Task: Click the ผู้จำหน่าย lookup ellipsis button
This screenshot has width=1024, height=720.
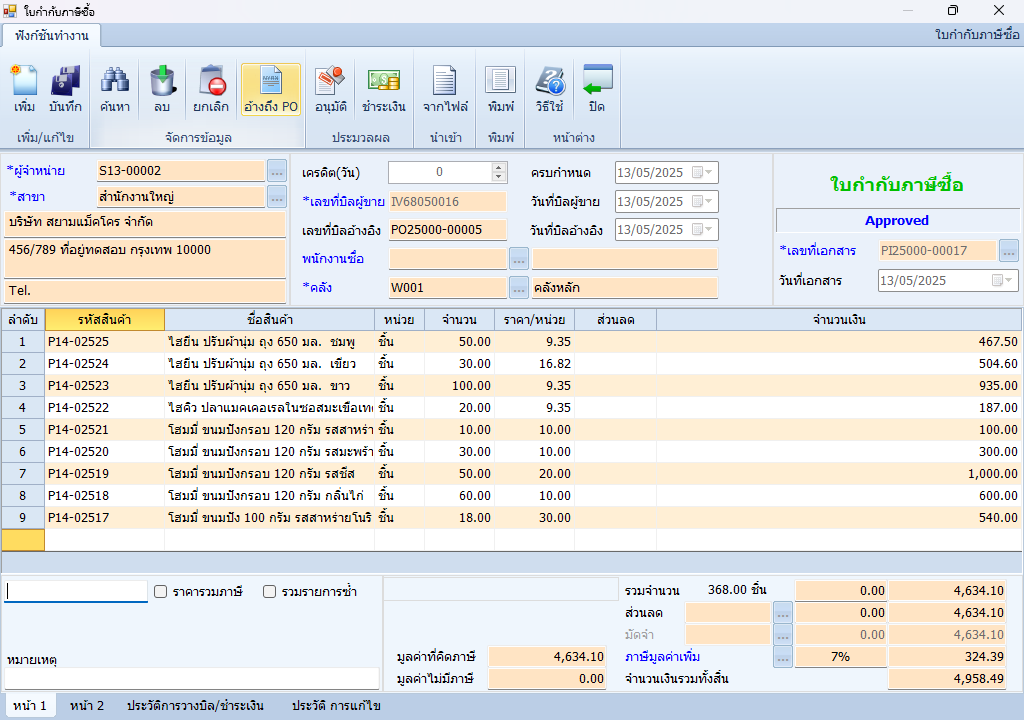Action: tap(277, 171)
